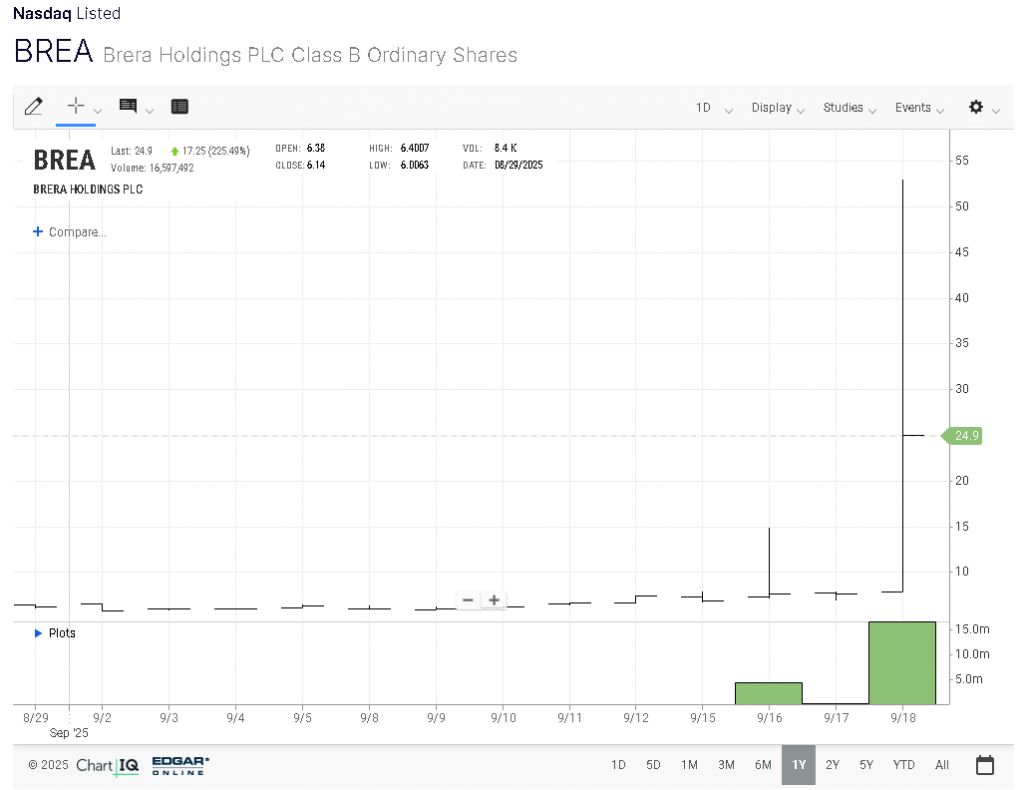1024x790 pixels.
Task: Open the table view list icon
Action: (180, 107)
